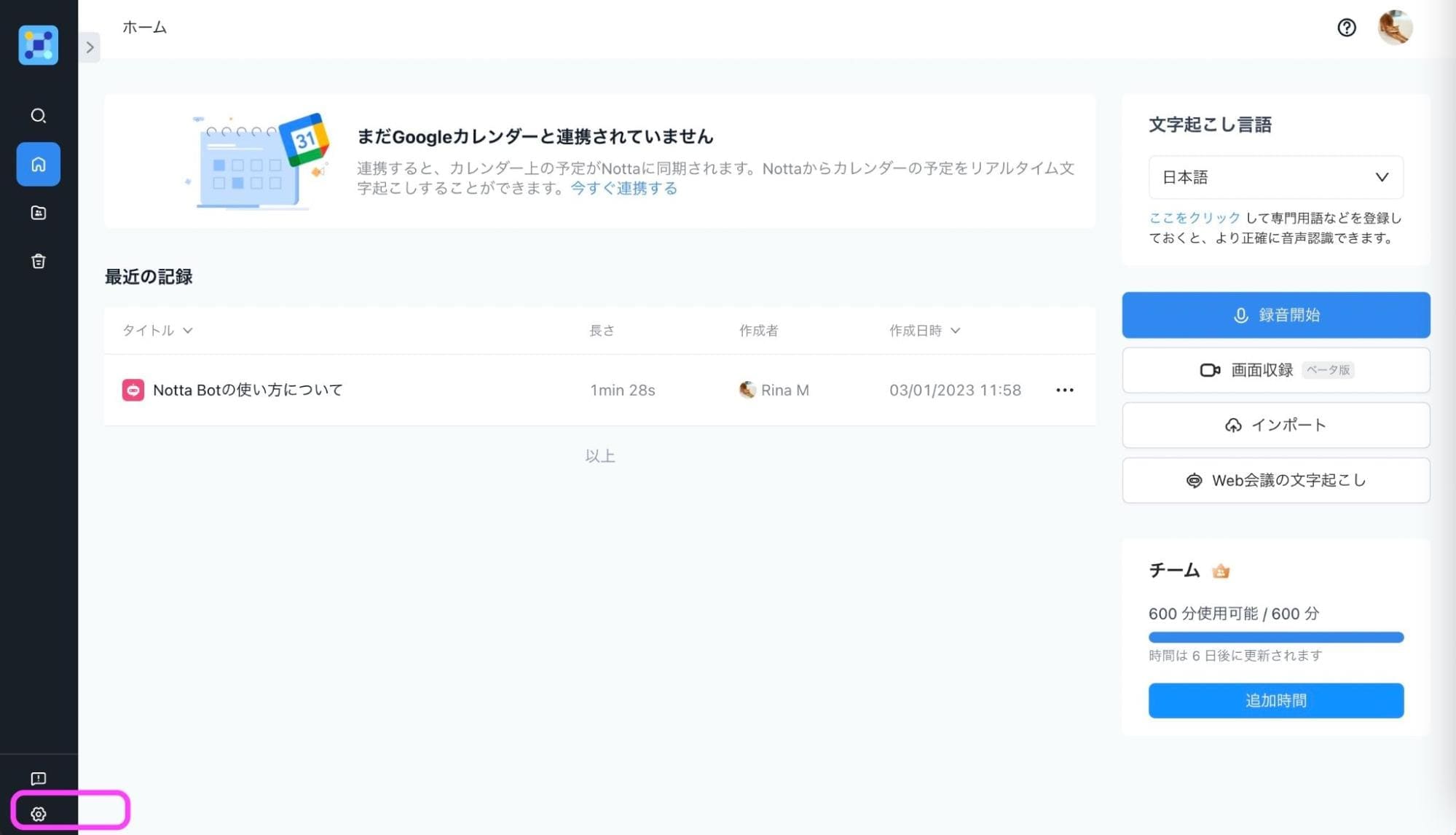Click the ここをクリック vocabulary link
The height and width of the screenshot is (835, 1456).
1194,218
